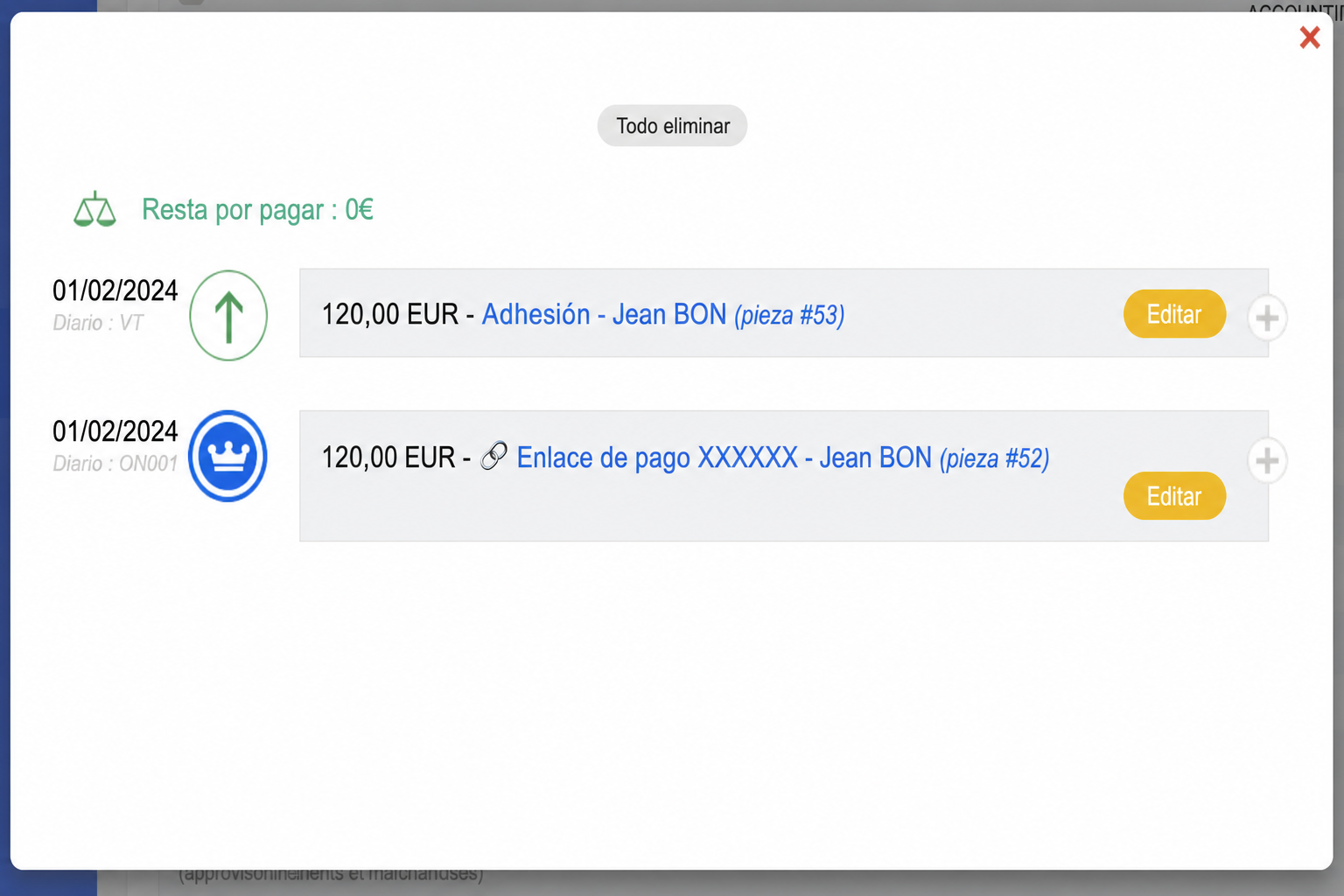Viewport: 1344px width, 896px height.
Task: Edit the Enlace de pago entry (pieza #52)
Action: click(x=1174, y=496)
